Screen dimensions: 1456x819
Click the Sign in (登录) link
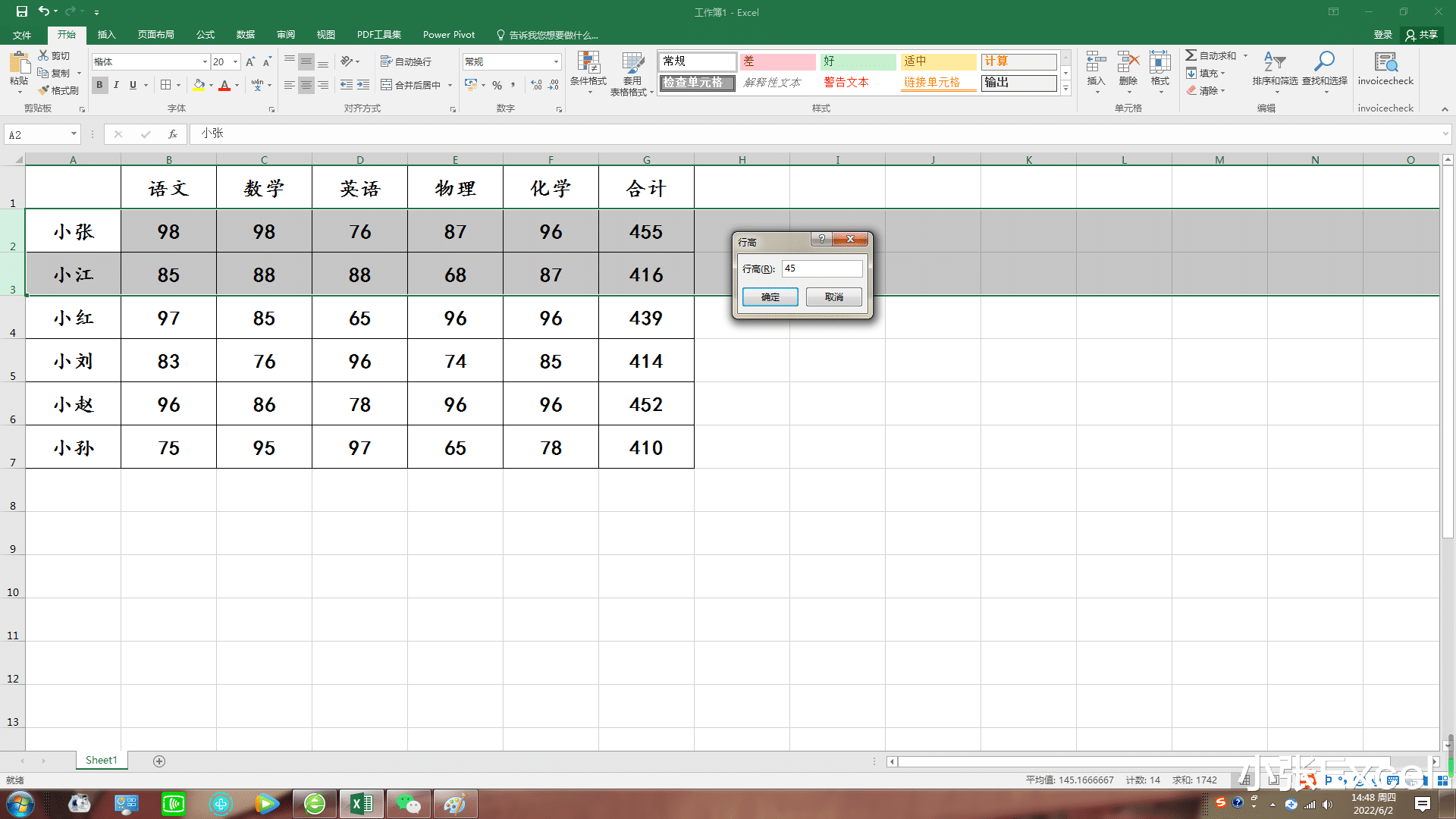[1382, 35]
